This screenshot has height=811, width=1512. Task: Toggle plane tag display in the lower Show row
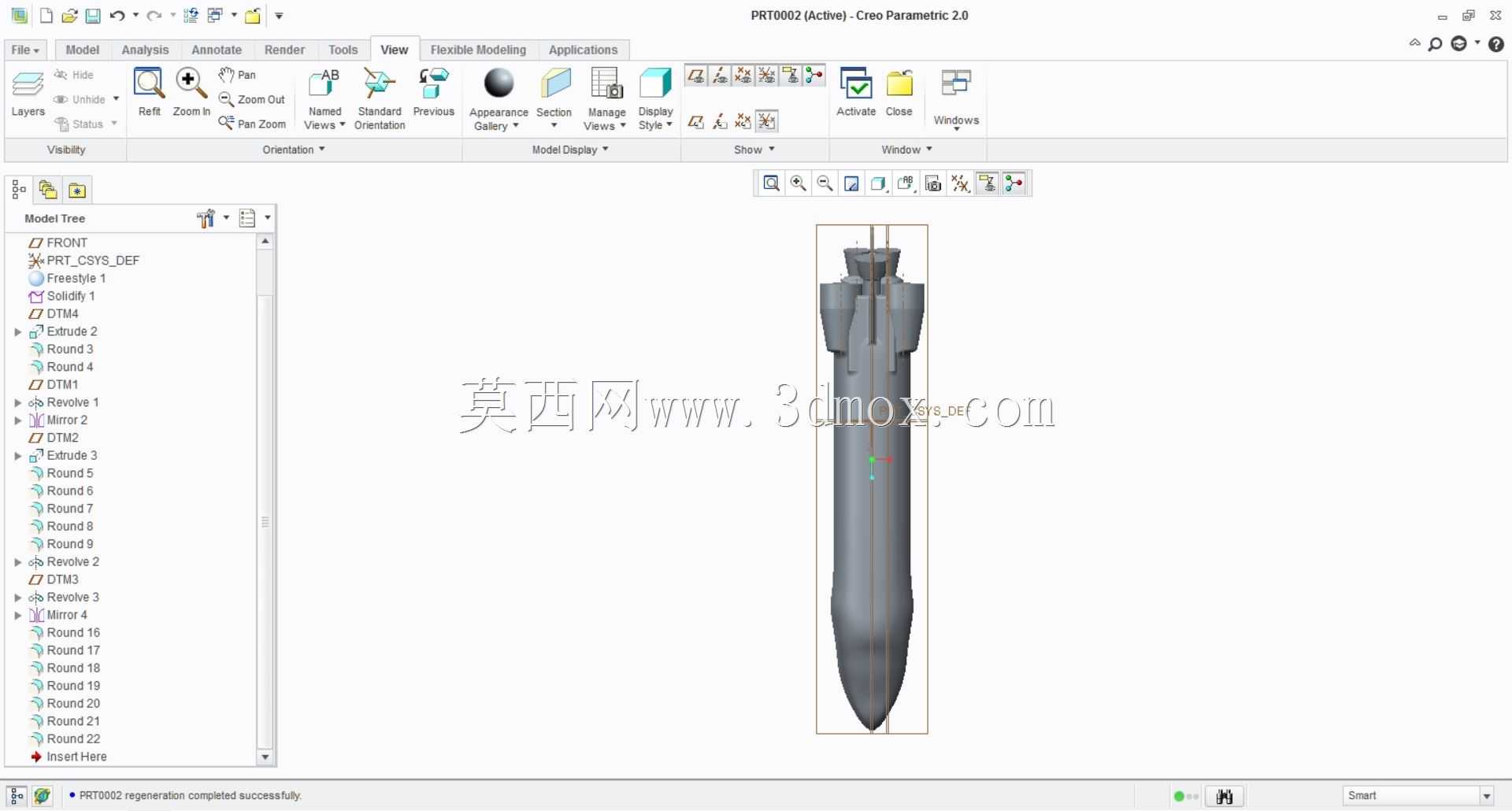696,121
